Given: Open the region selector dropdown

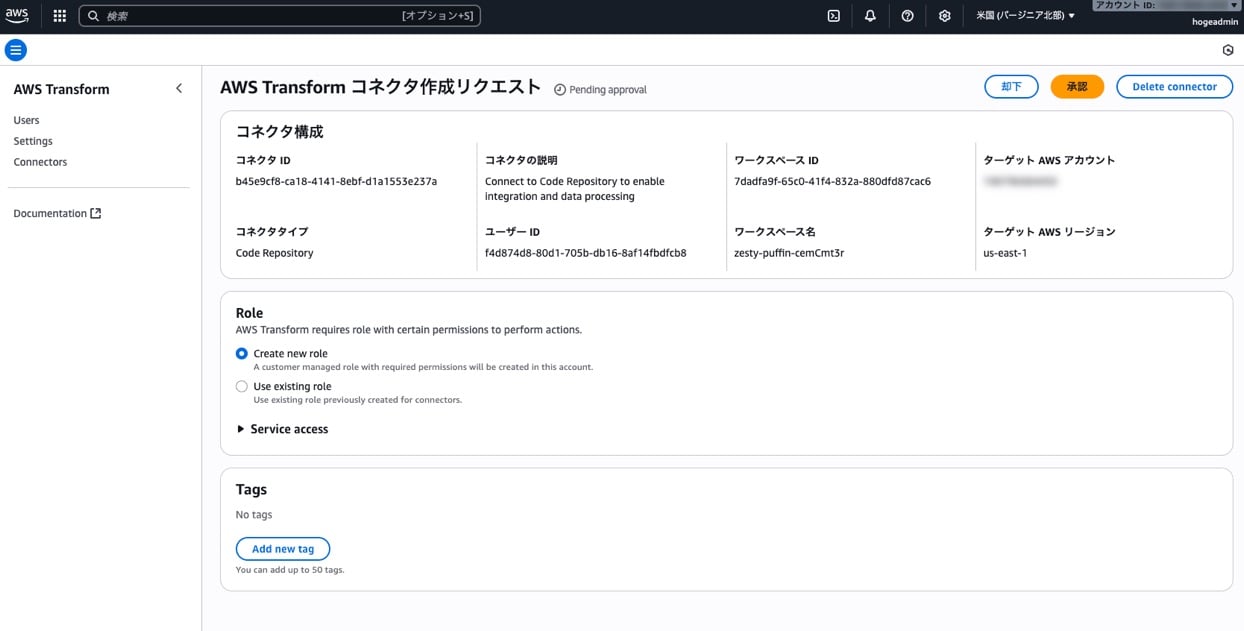Looking at the screenshot, I should [x=1025, y=16].
